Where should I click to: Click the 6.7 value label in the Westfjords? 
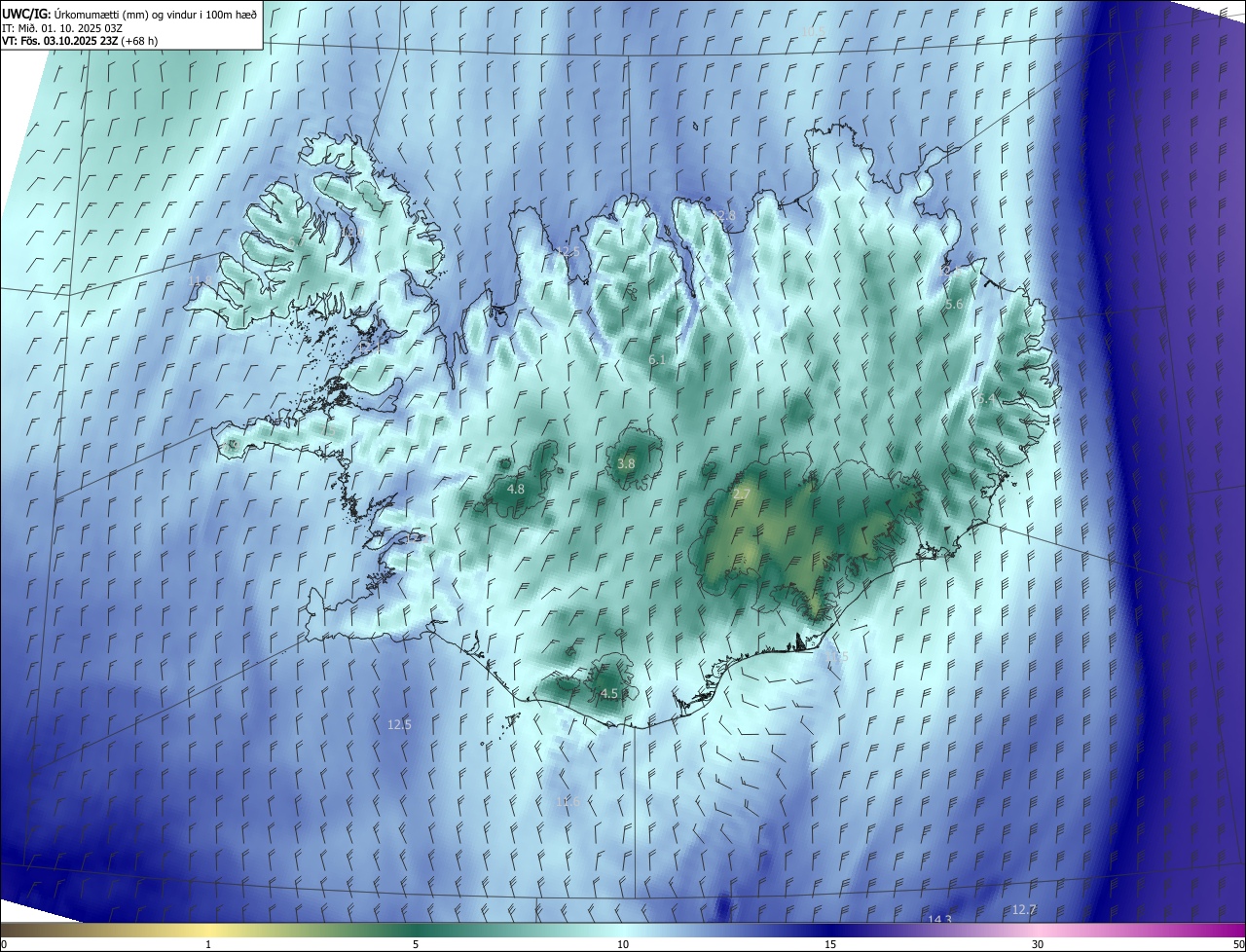pos(297,241)
